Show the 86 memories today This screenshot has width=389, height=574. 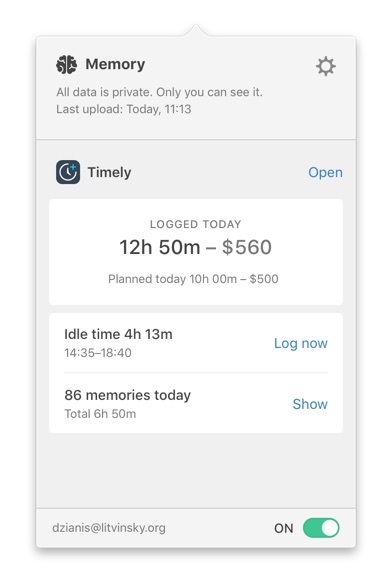(310, 404)
